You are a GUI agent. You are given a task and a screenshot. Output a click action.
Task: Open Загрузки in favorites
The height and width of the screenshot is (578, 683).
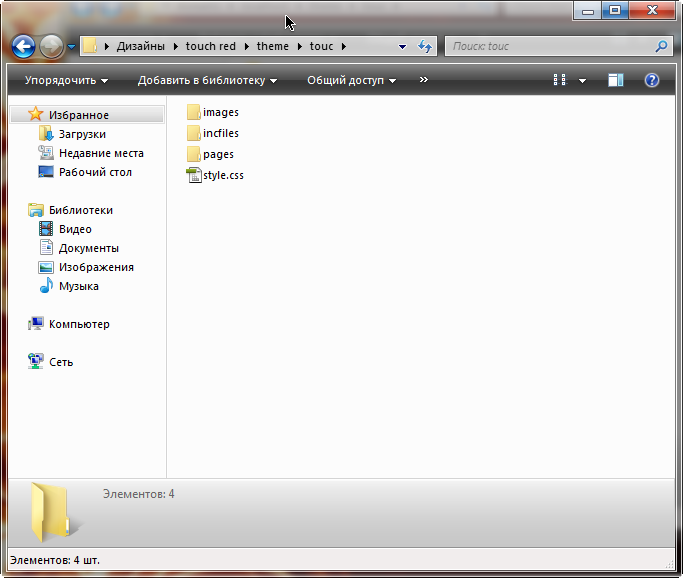tap(82, 134)
